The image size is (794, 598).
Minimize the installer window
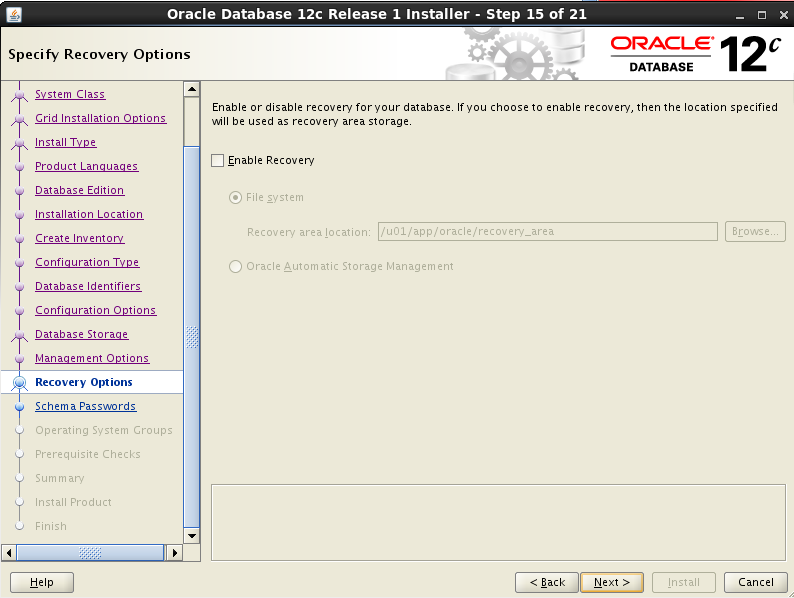coord(740,15)
